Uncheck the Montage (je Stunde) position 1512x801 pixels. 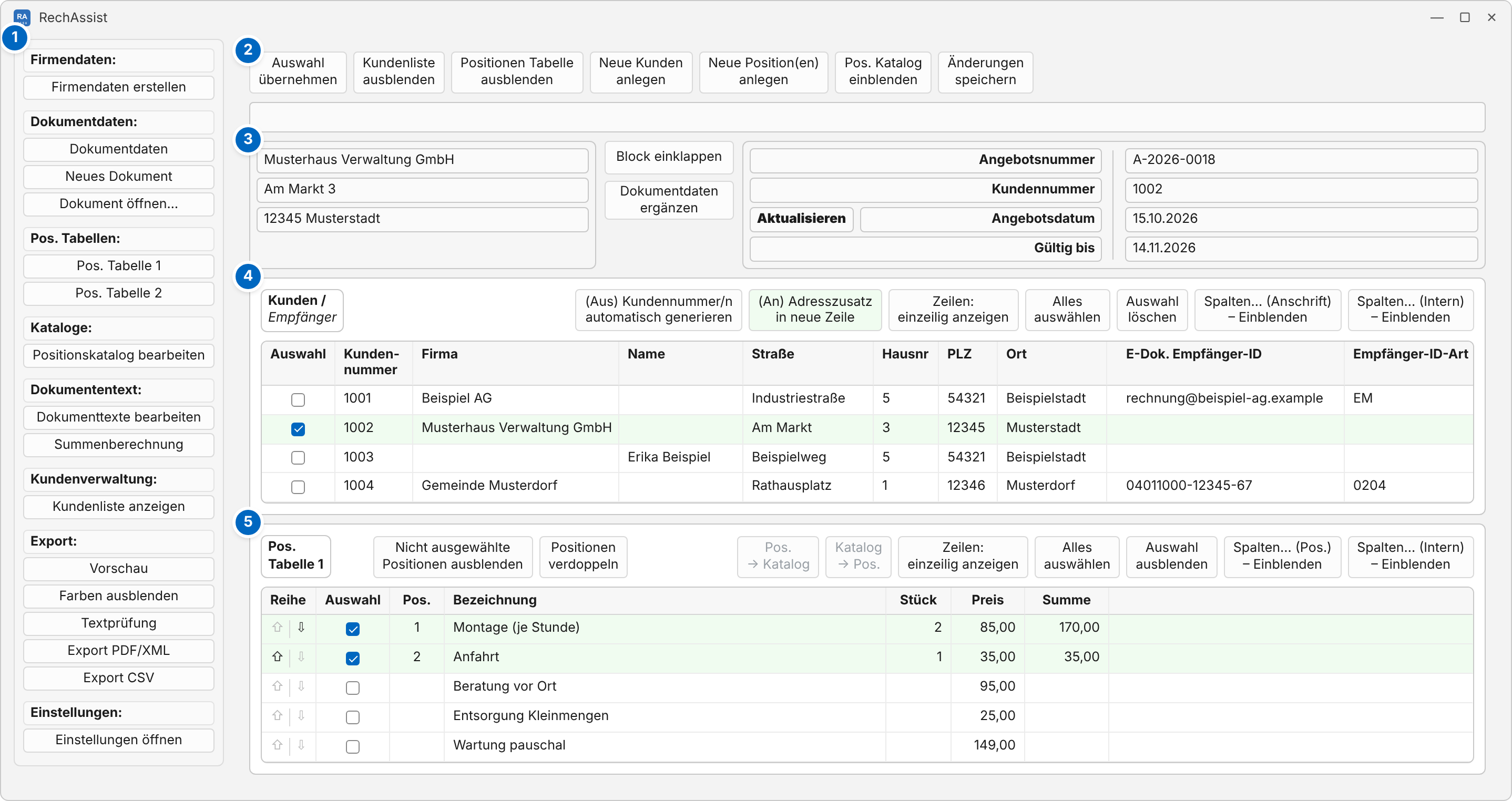(353, 629)
